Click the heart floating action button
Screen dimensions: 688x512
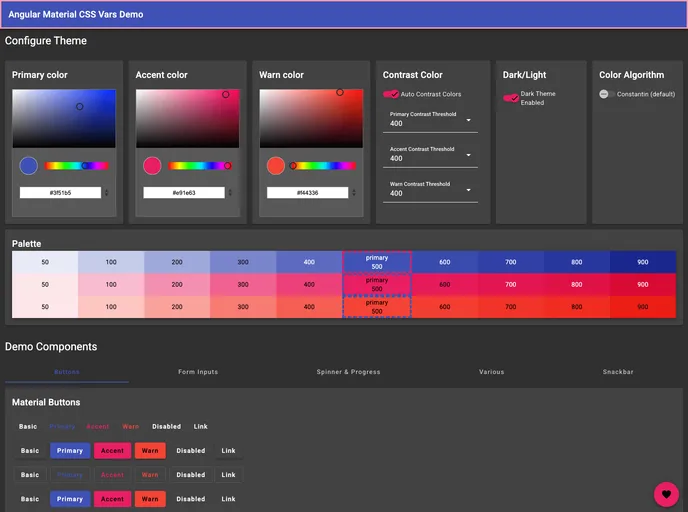click(666, 493)
